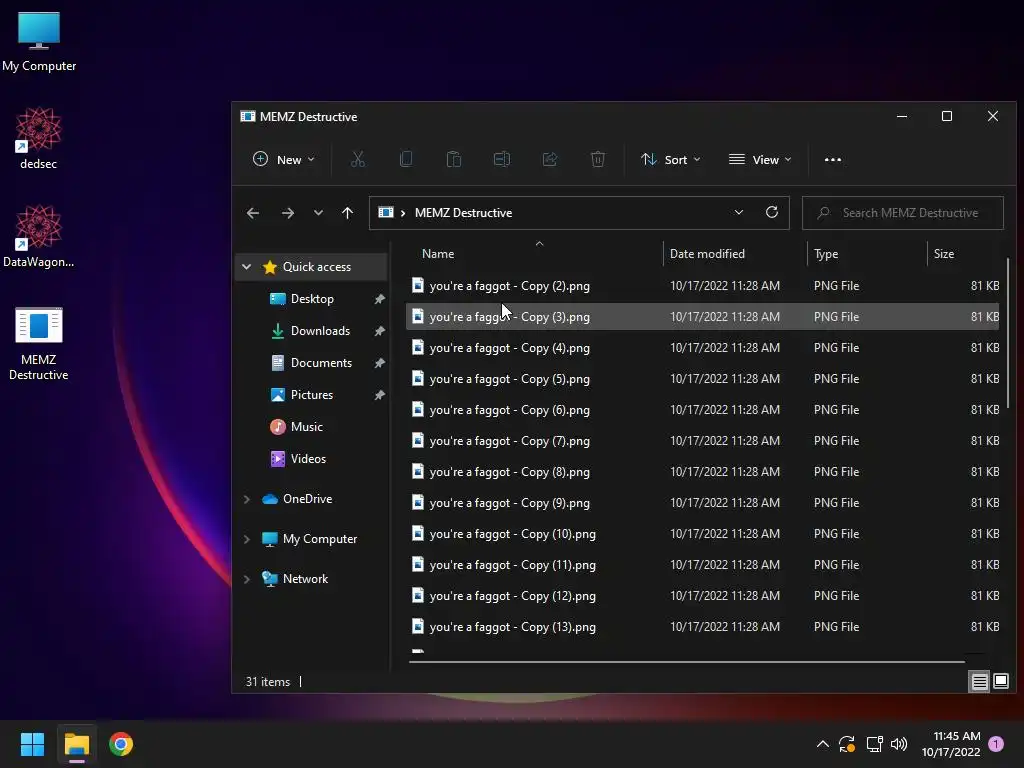
Task: Select the MEMZ Destructive desktop icon
Action: coord(39,343)
